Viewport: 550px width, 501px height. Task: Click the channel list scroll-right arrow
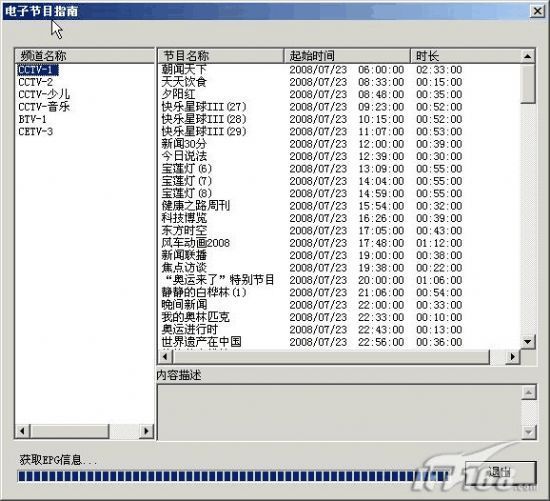click(x=146, y=431)
